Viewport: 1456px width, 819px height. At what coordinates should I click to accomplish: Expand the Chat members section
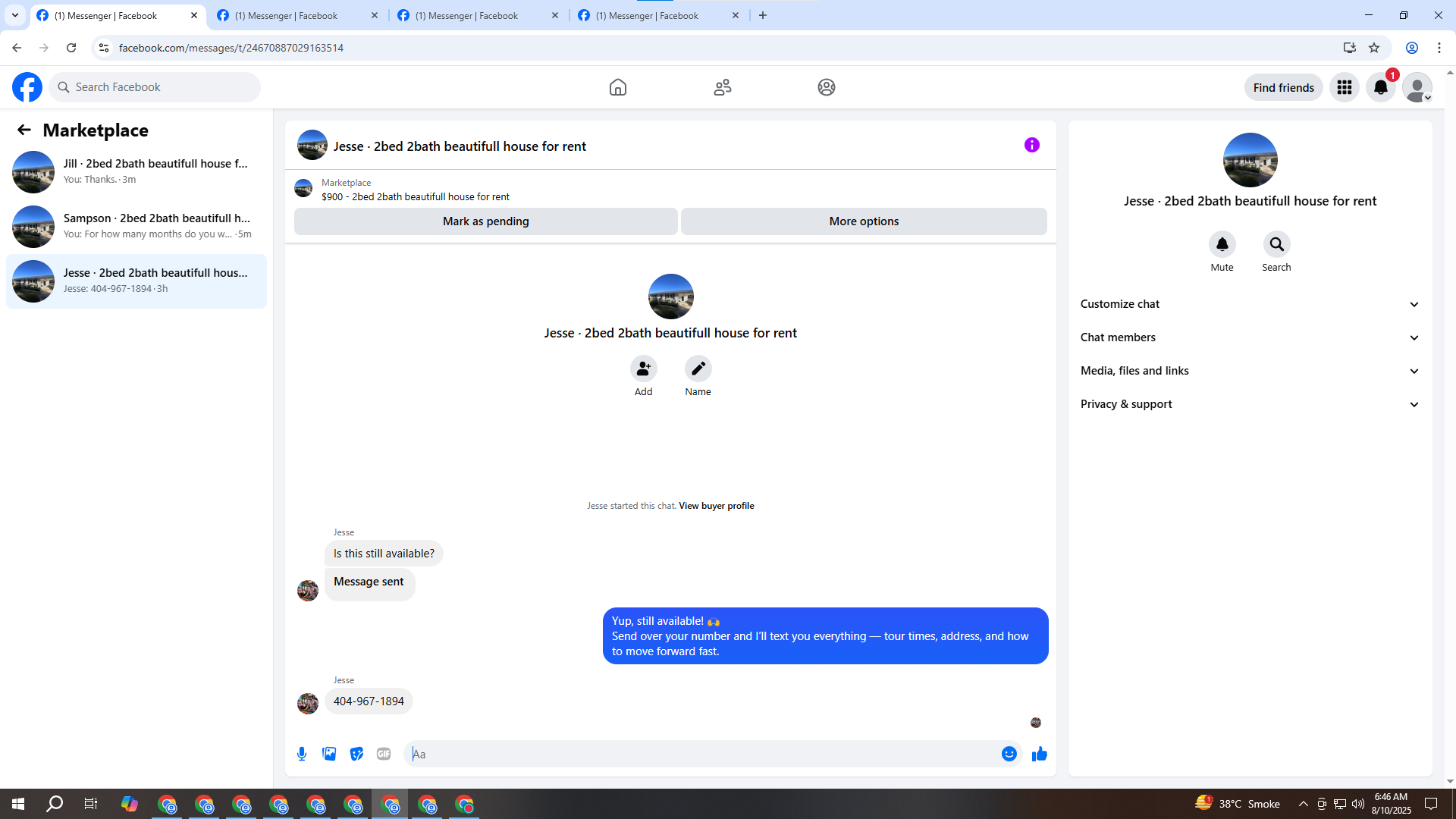(x=1249, y=337)
